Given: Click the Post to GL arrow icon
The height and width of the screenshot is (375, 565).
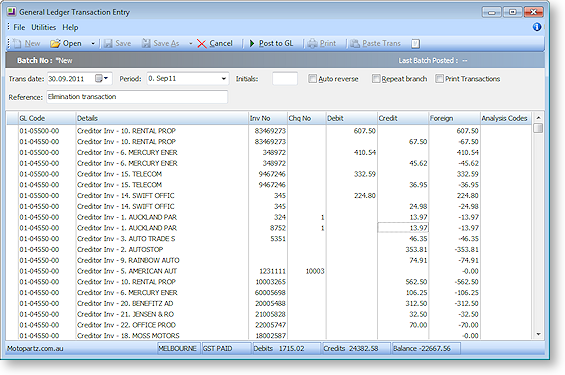Looking at the screenshot, I should (252, 44).
